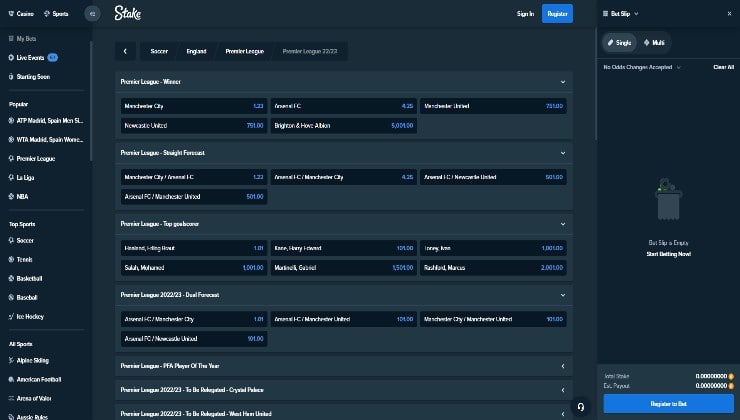Expand To Be Relegated - Crystal Palace section
The image size is (740, 420).
point(344,390)
